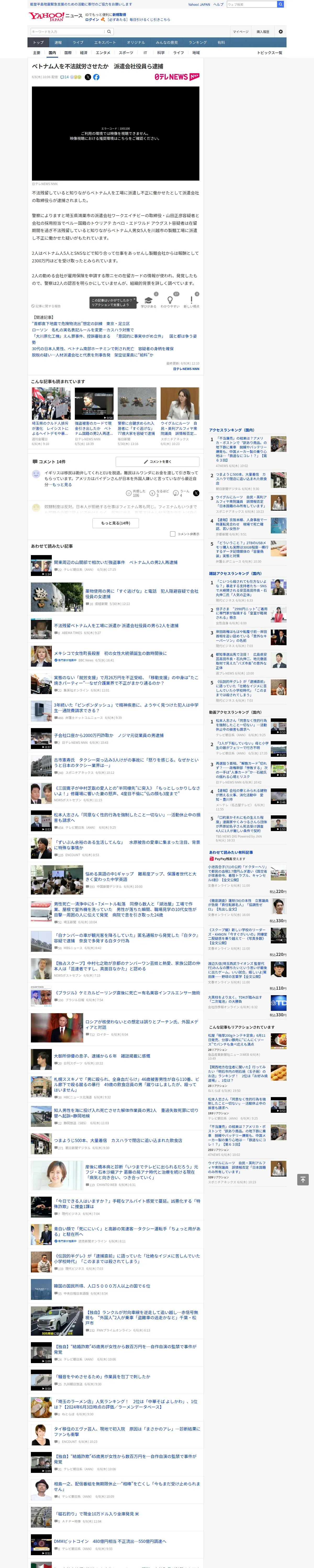Image resolution: width=314 pixels, height=1568 pixels.
Task: Click the なるほど reaction icon on first comment
Action: [153, 493]
